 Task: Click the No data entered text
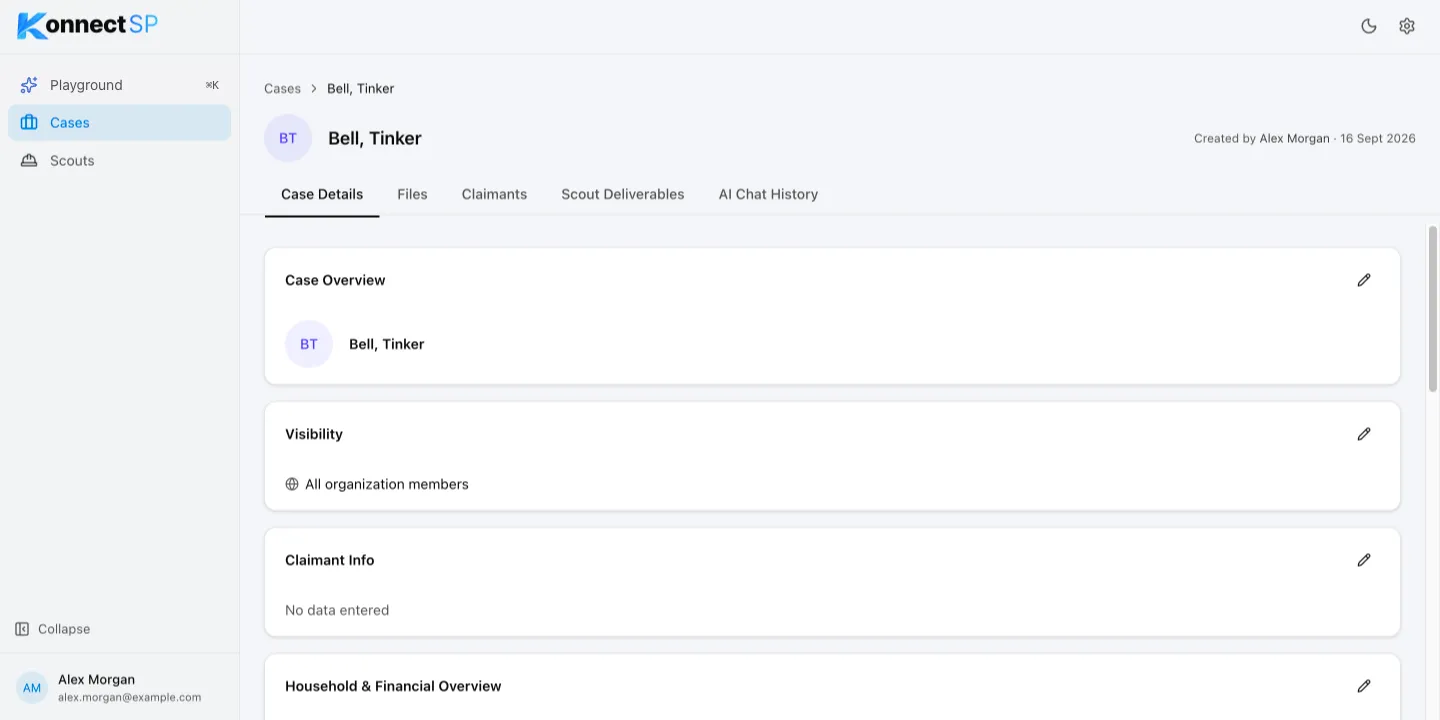[337, 610]
